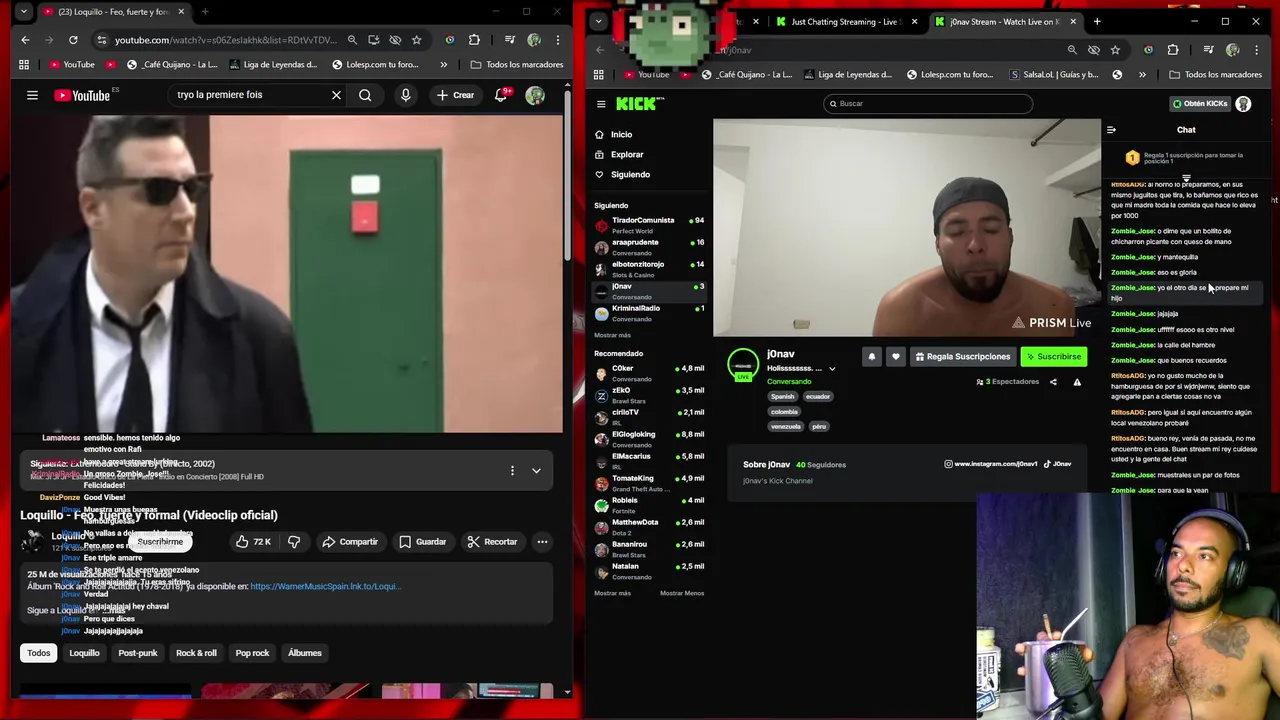Toggle notifications bell for j0nav channel

click(871, 357)
